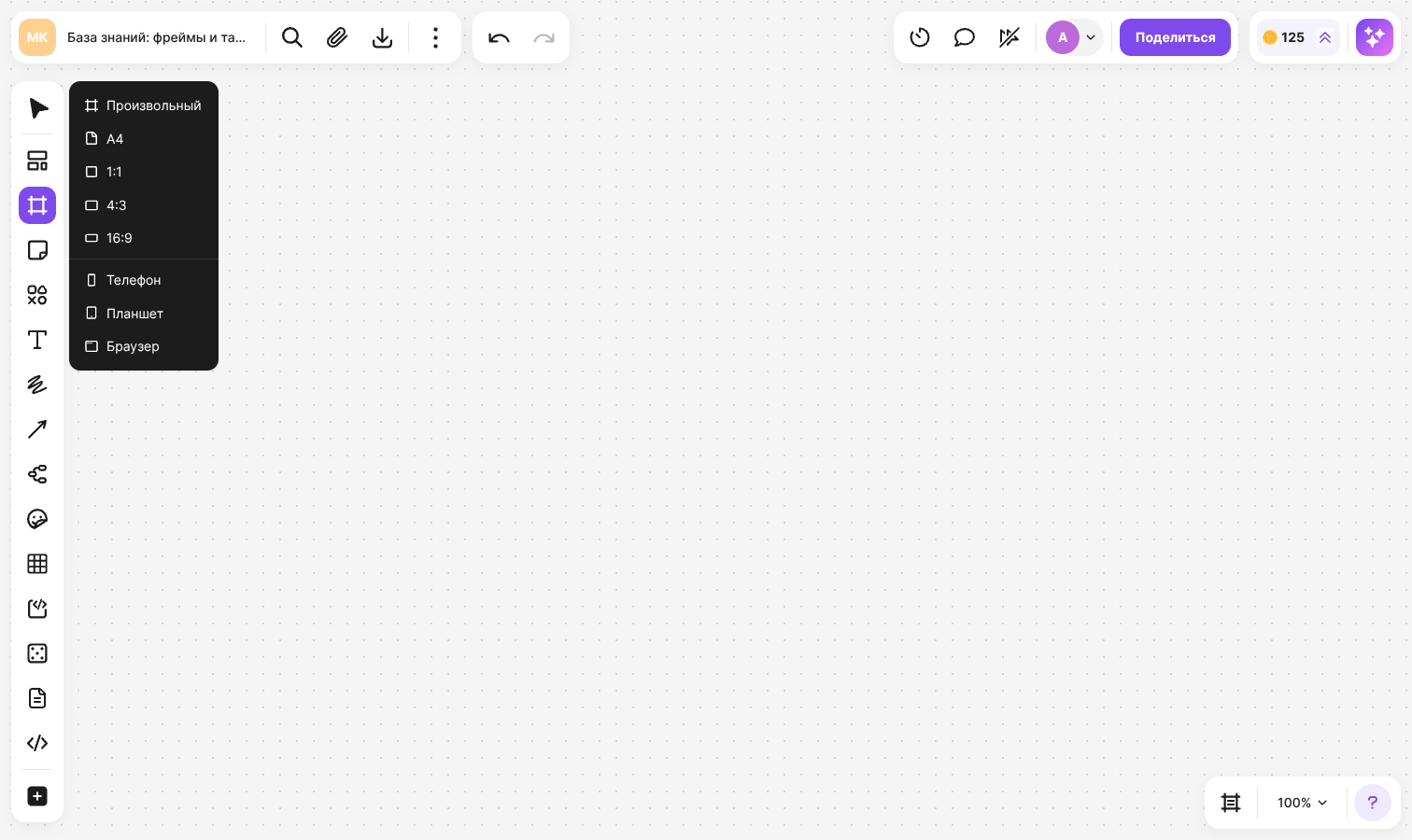The image size is (1412, 840).
Task: Open the shapes tool
Action: pos(37,295)
